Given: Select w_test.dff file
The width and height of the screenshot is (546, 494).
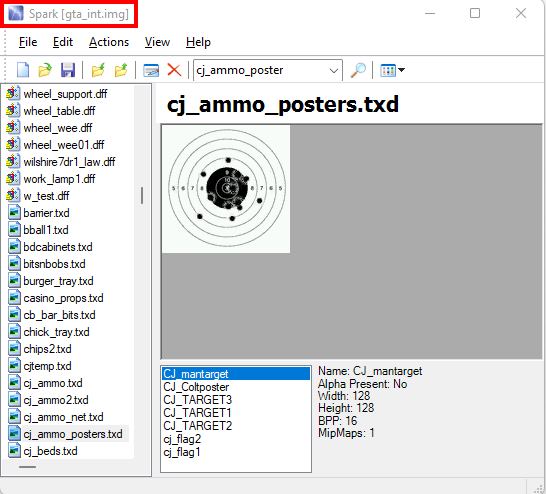Looking at the screenshot, I should [x=46, y=196].
